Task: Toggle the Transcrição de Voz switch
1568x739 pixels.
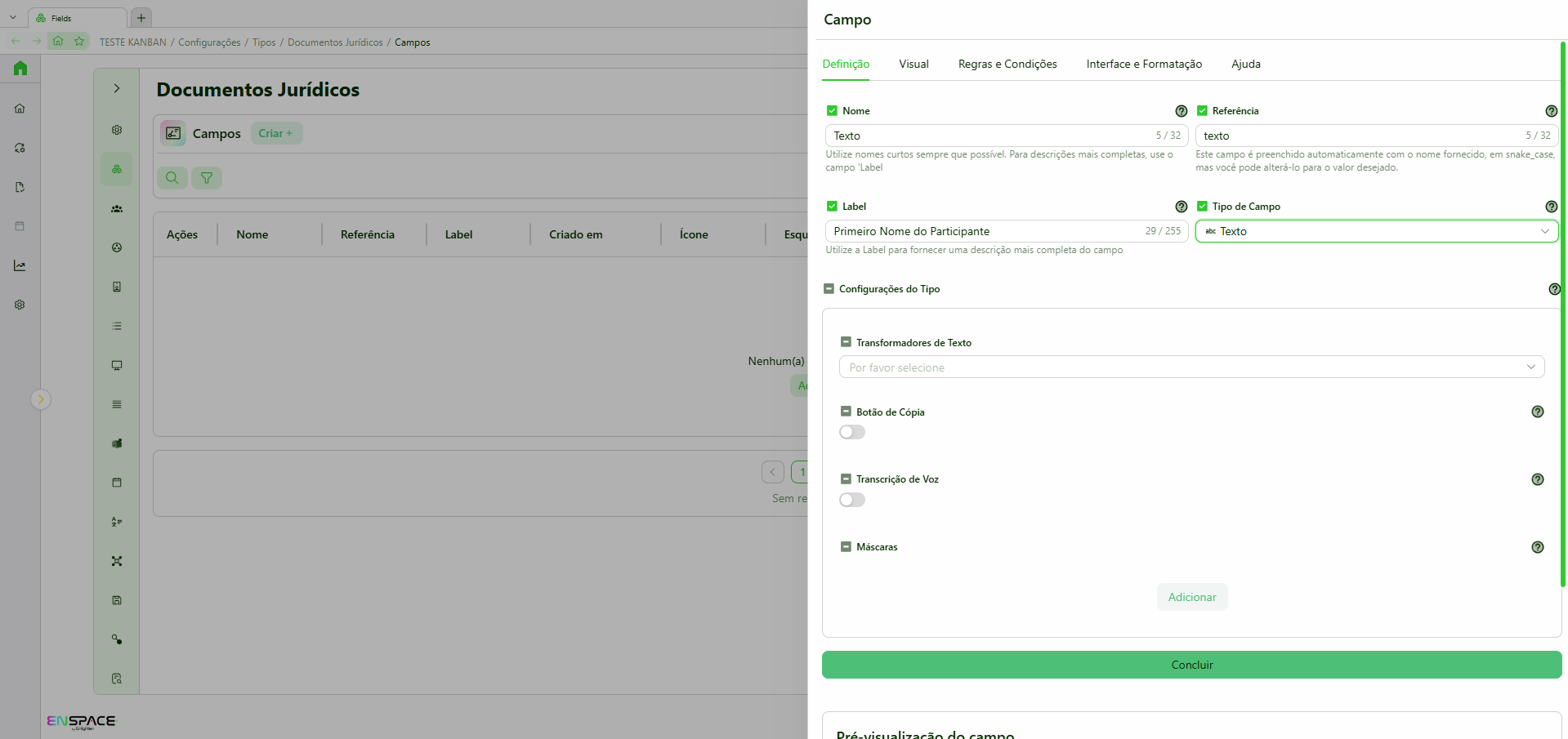Action: (852, 500)
